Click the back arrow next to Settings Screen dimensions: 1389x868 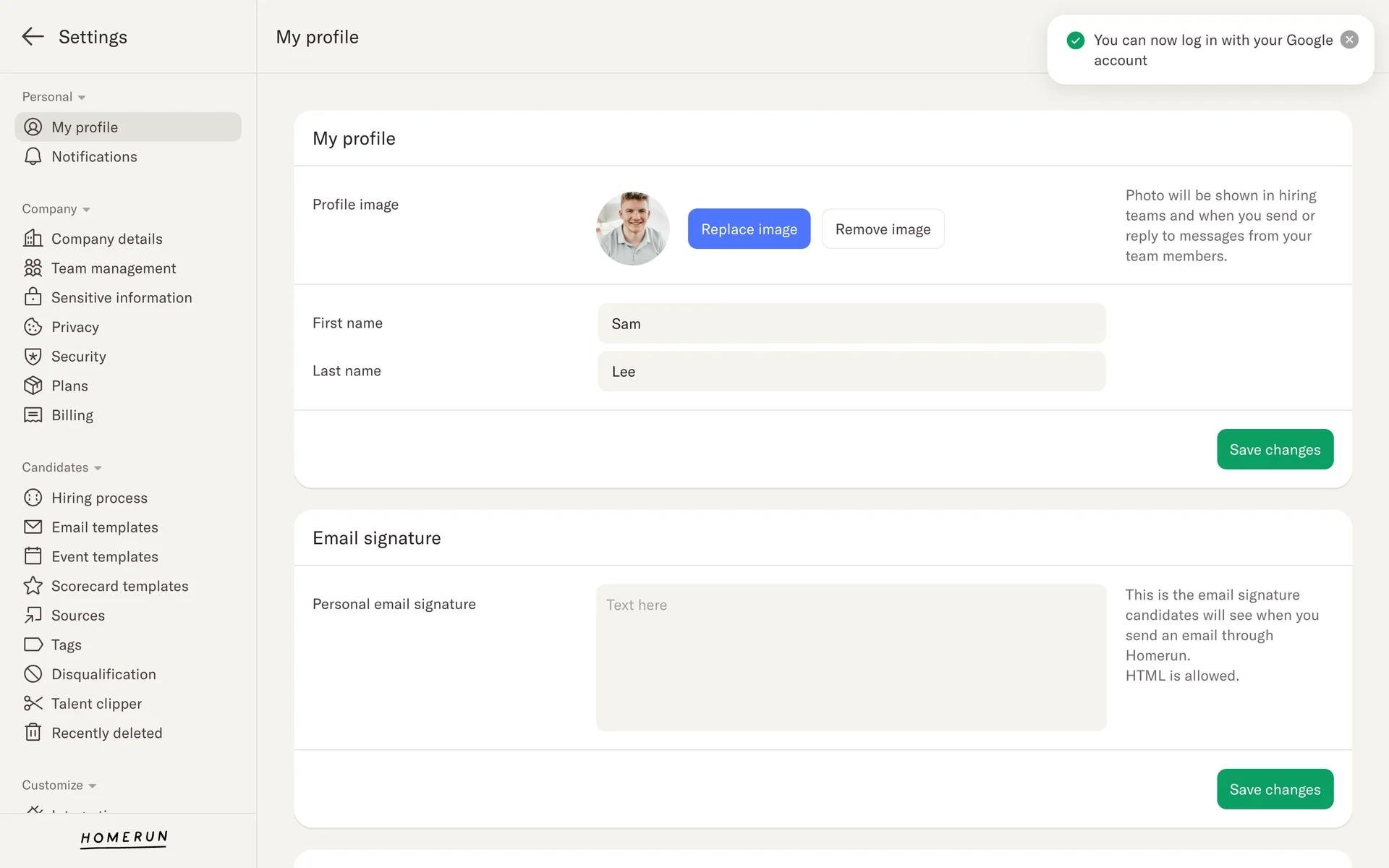(x=33, y=36)
